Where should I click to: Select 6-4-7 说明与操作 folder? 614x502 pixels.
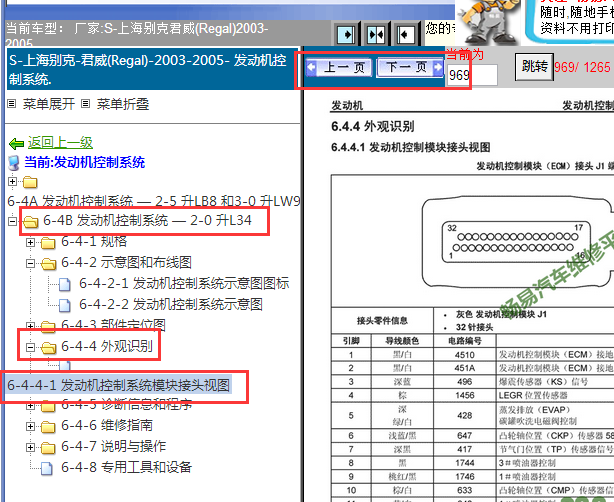[x=114, y=446]
